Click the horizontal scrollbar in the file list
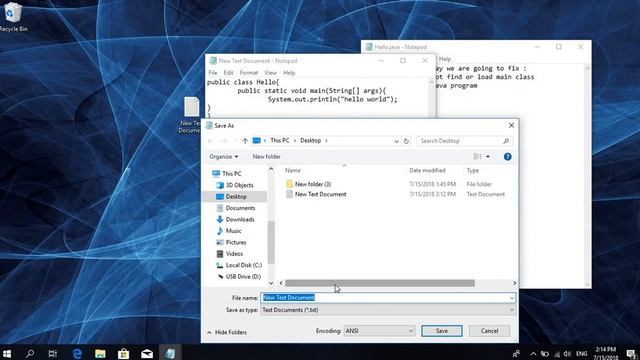Viewport: 640px width, 360px height. [x=380, y=283]
